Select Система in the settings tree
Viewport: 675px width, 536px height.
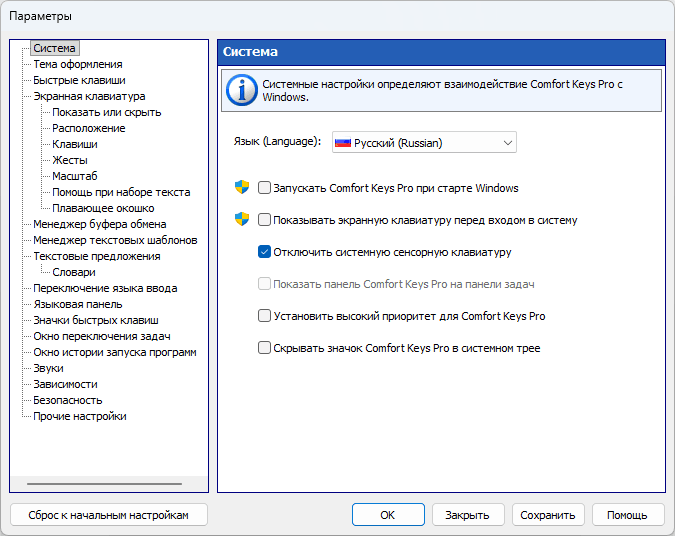pos(55,48)
